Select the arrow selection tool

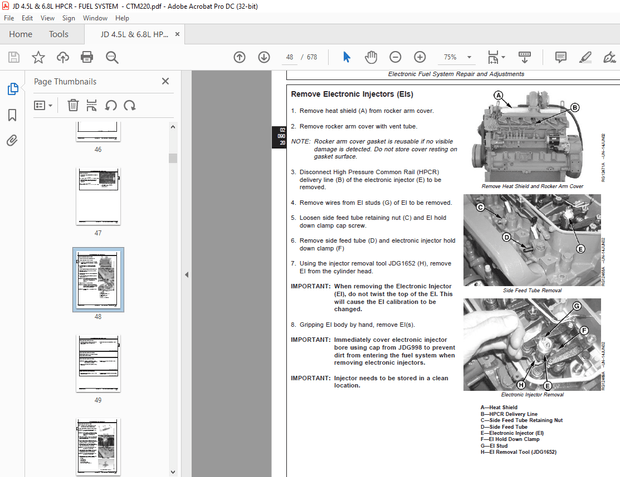347,57
